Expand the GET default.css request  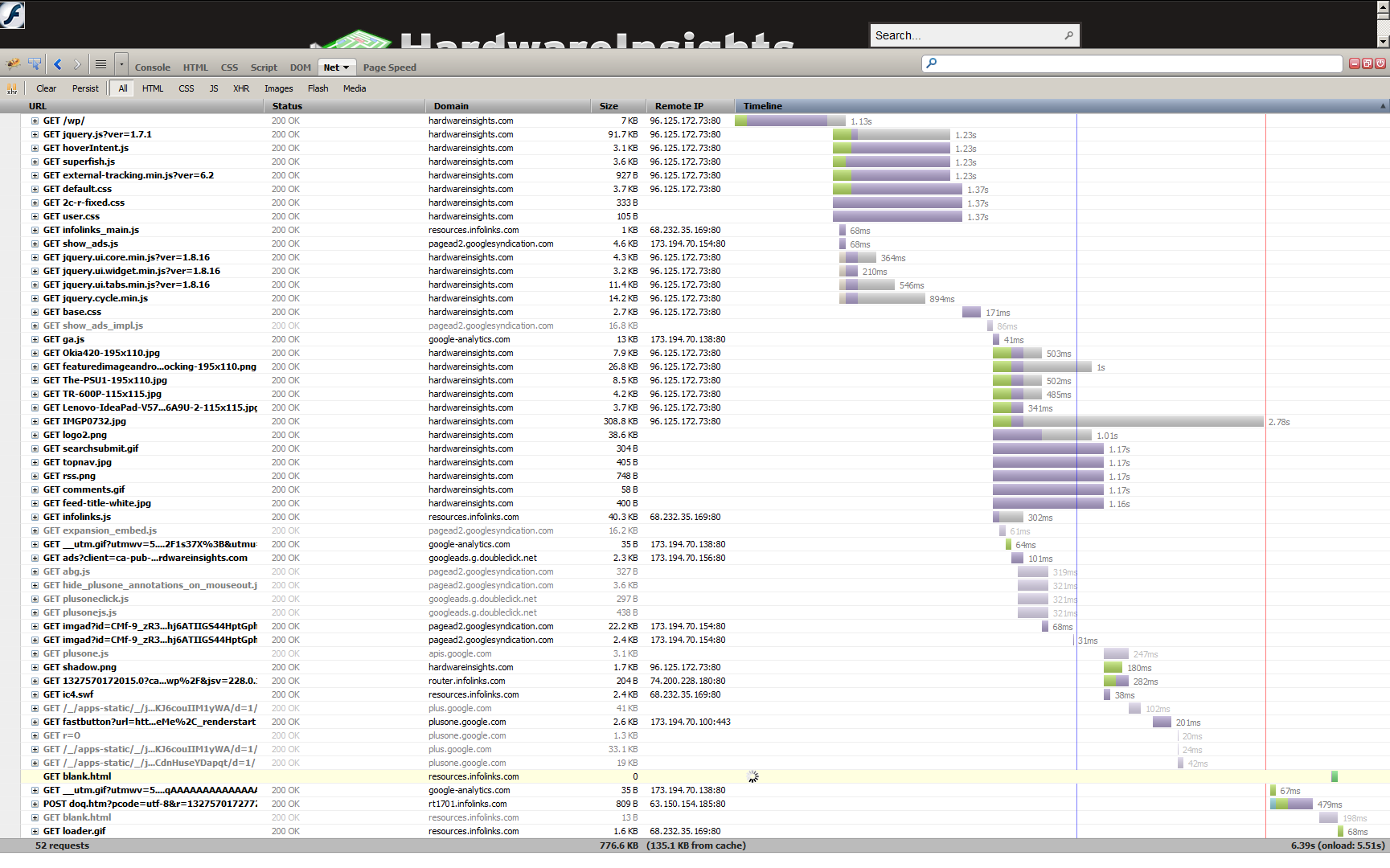[x=35, y=190]
